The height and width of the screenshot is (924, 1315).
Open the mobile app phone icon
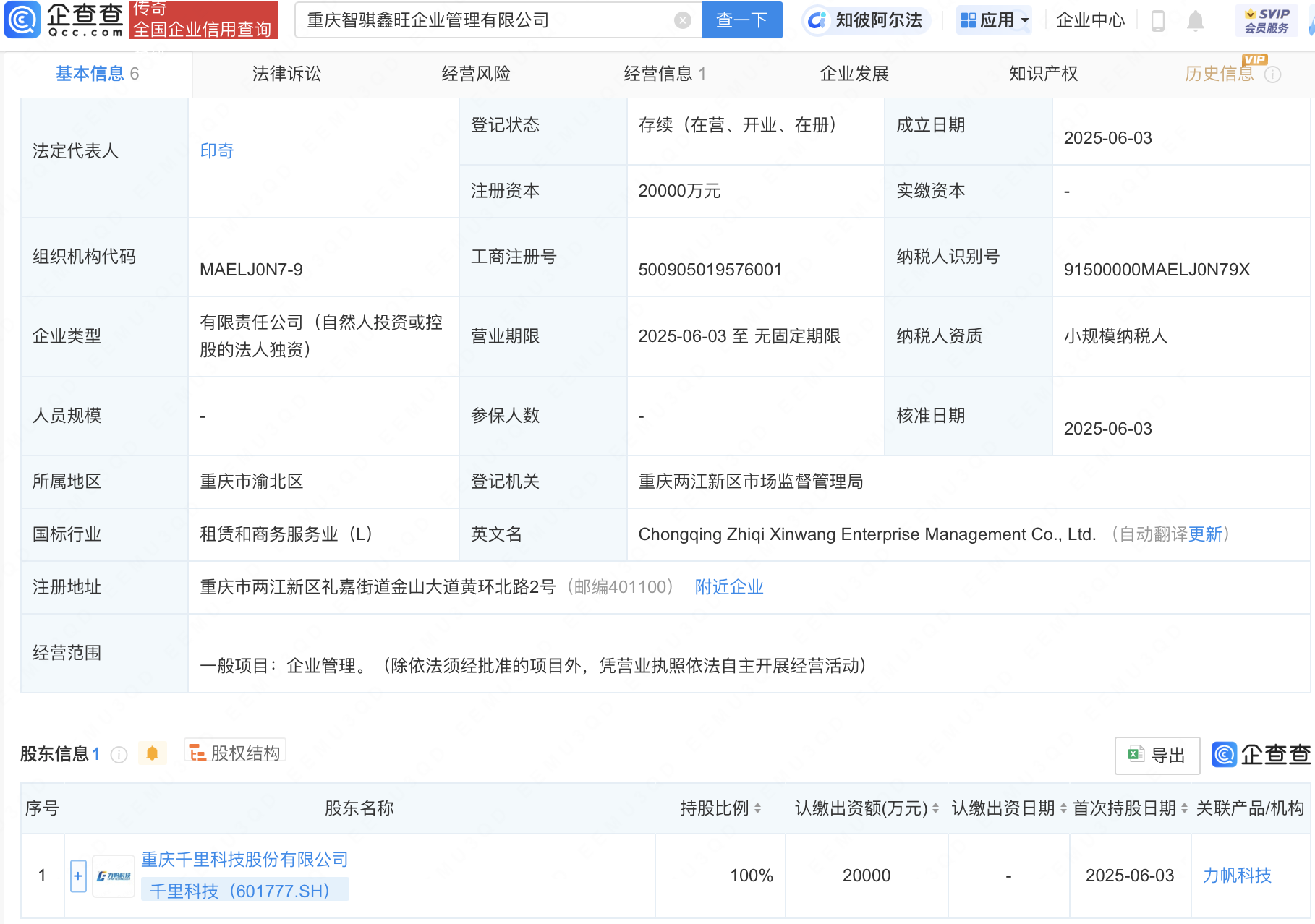click(x=1157, y=21)
